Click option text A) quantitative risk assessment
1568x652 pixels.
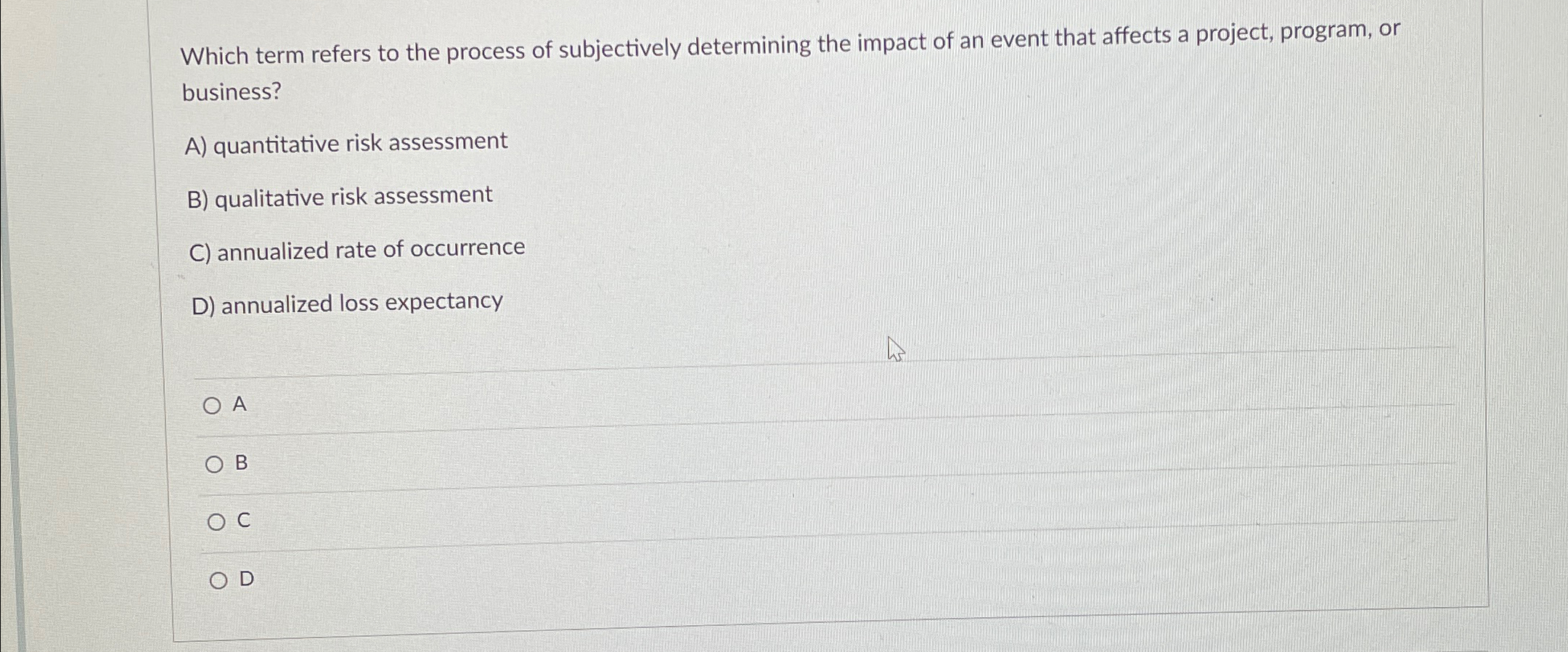pyautogui.click(x=344, y=142)
